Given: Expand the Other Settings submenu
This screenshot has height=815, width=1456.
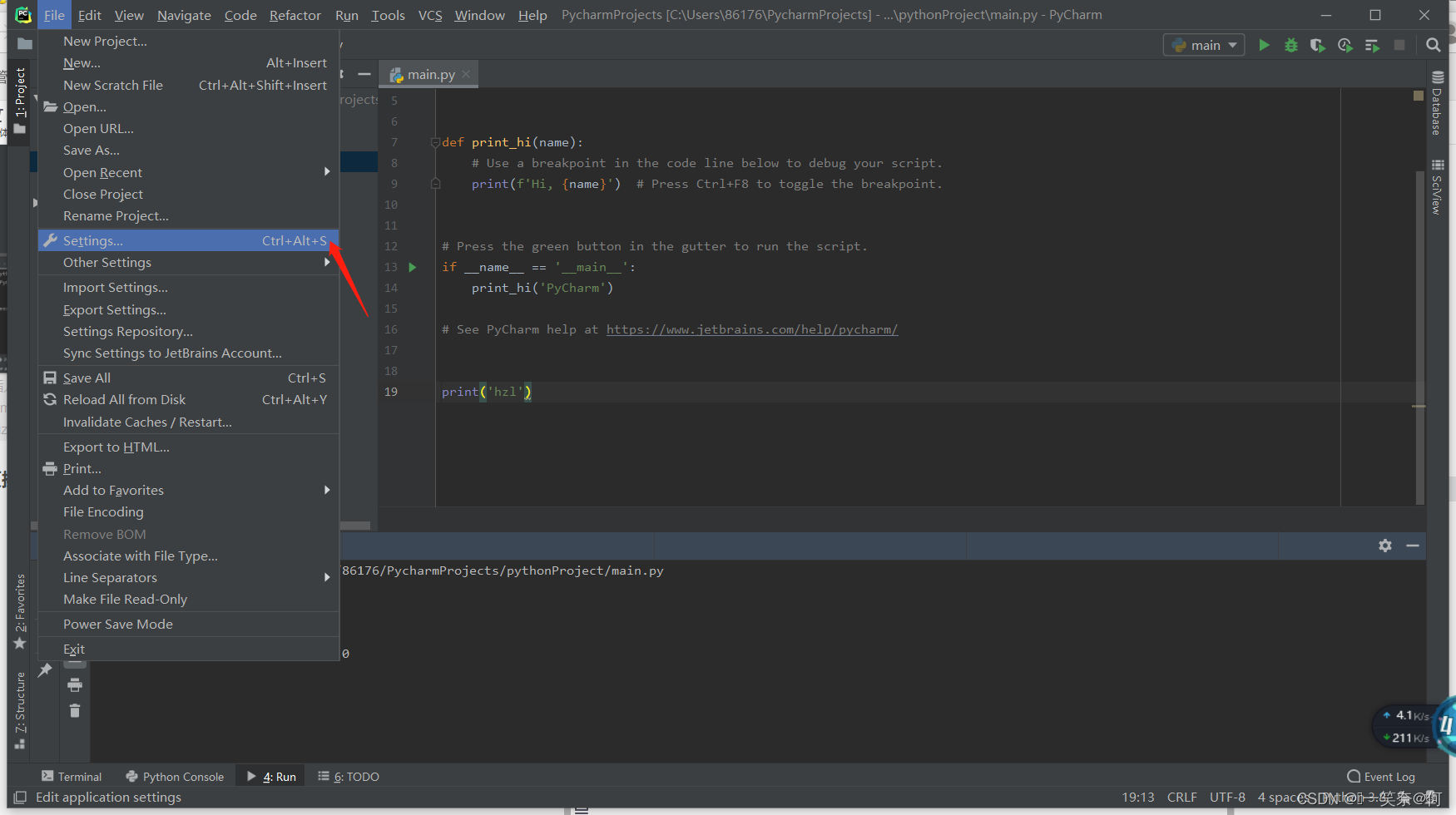Looking at the screenshot, I should click(189, 262).
